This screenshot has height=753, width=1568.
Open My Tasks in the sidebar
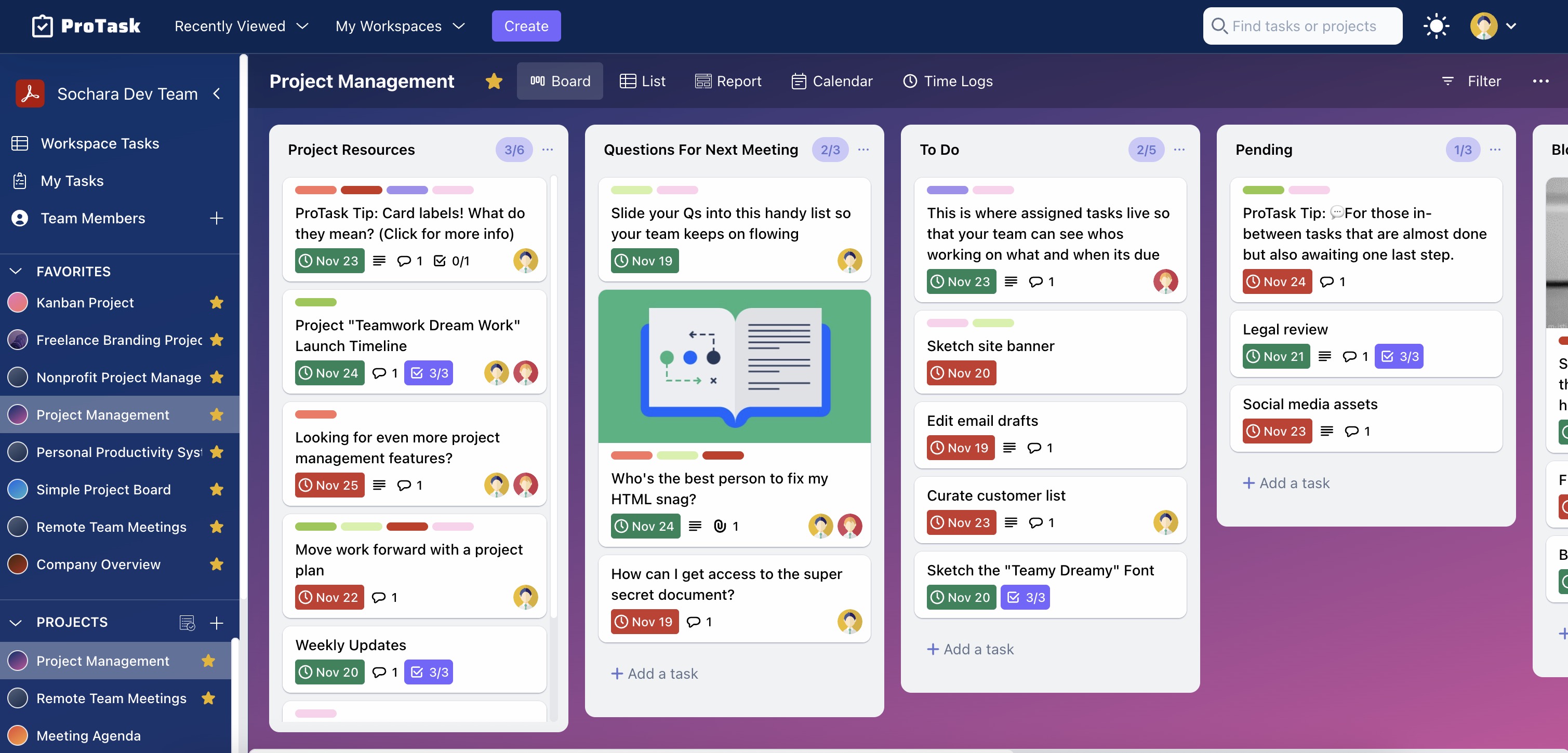point(72,181)
